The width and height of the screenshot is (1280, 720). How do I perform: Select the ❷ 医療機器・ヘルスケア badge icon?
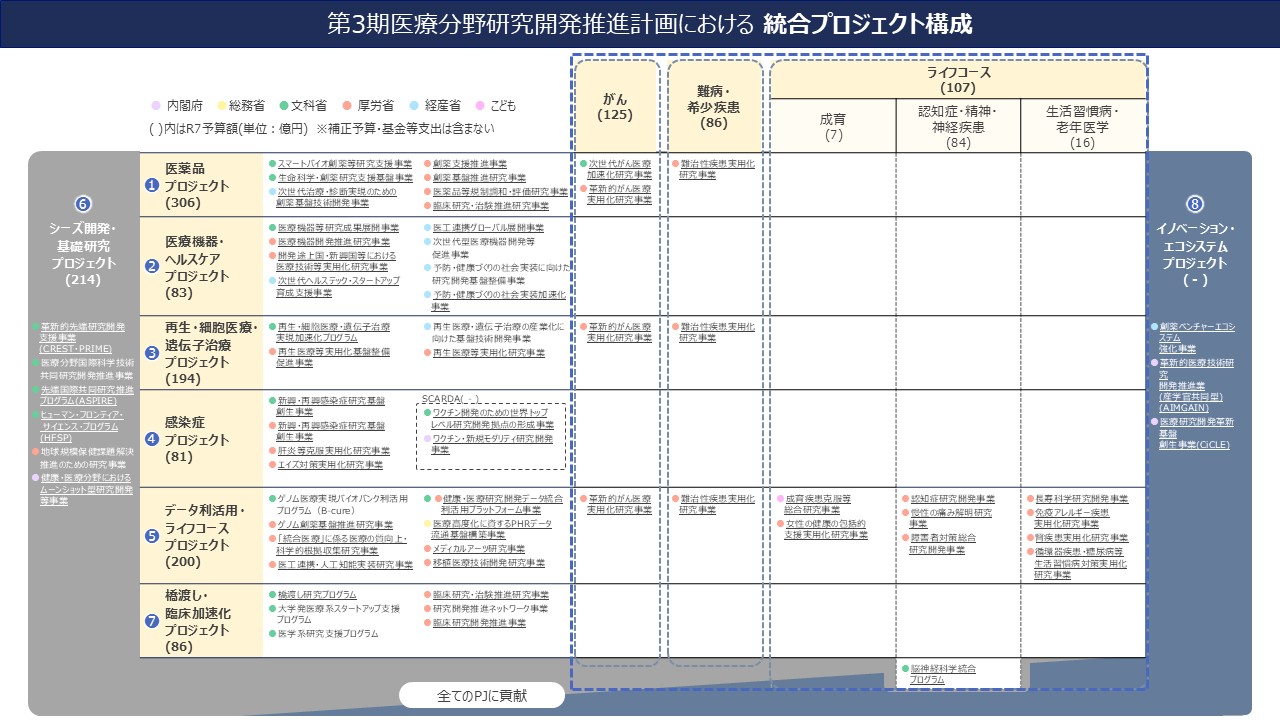[151, 264]
